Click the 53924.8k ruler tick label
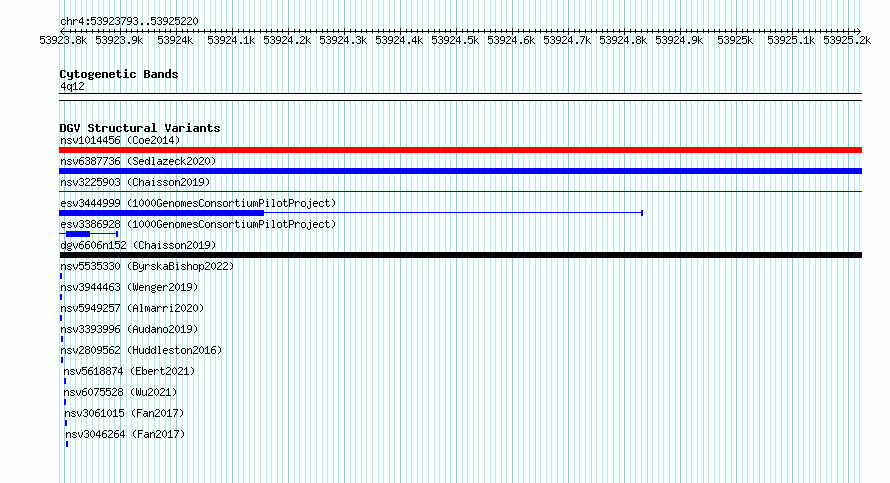The width and height of the screenshot is (890, 483). click(x=623, y=40)
